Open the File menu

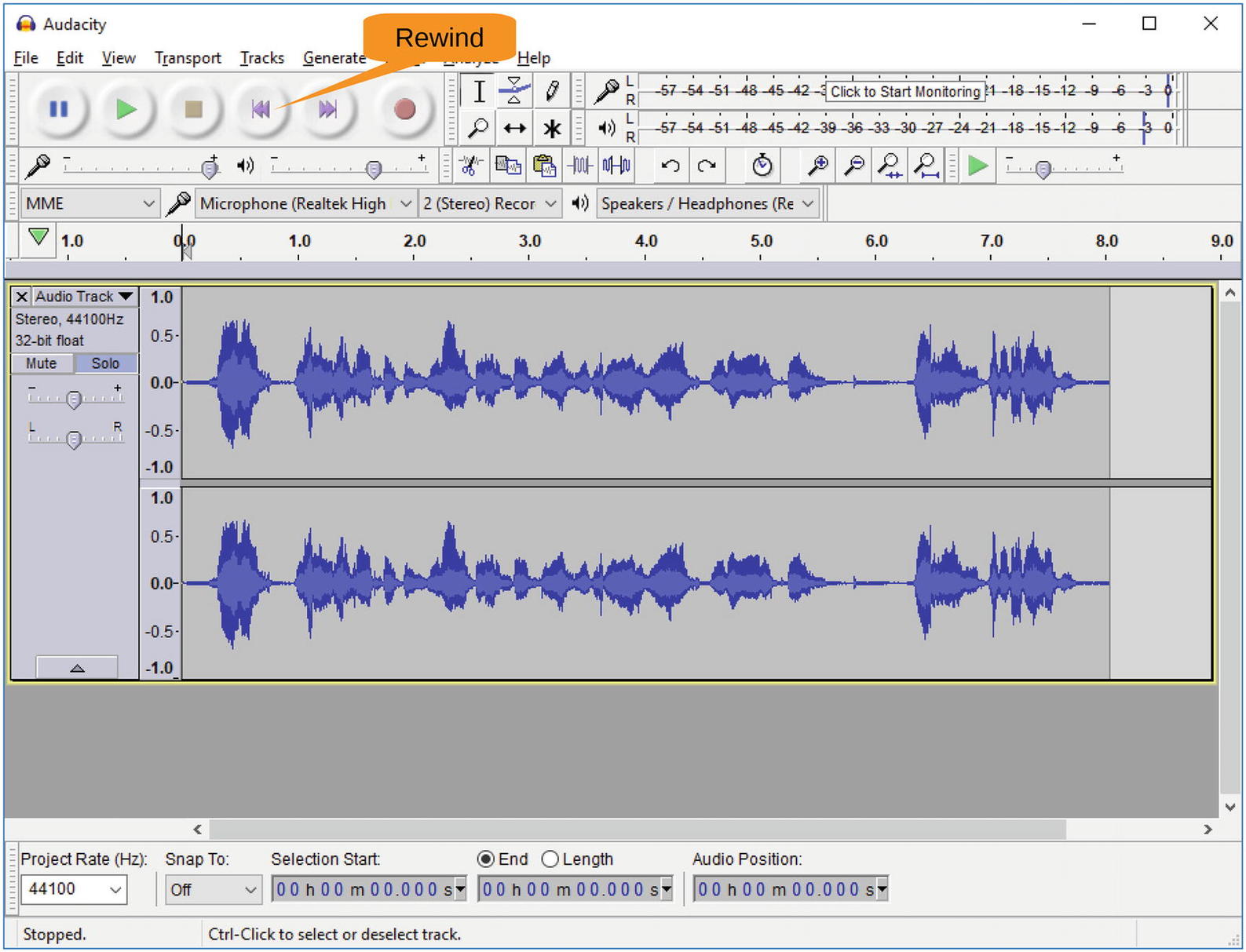(26, 58)
